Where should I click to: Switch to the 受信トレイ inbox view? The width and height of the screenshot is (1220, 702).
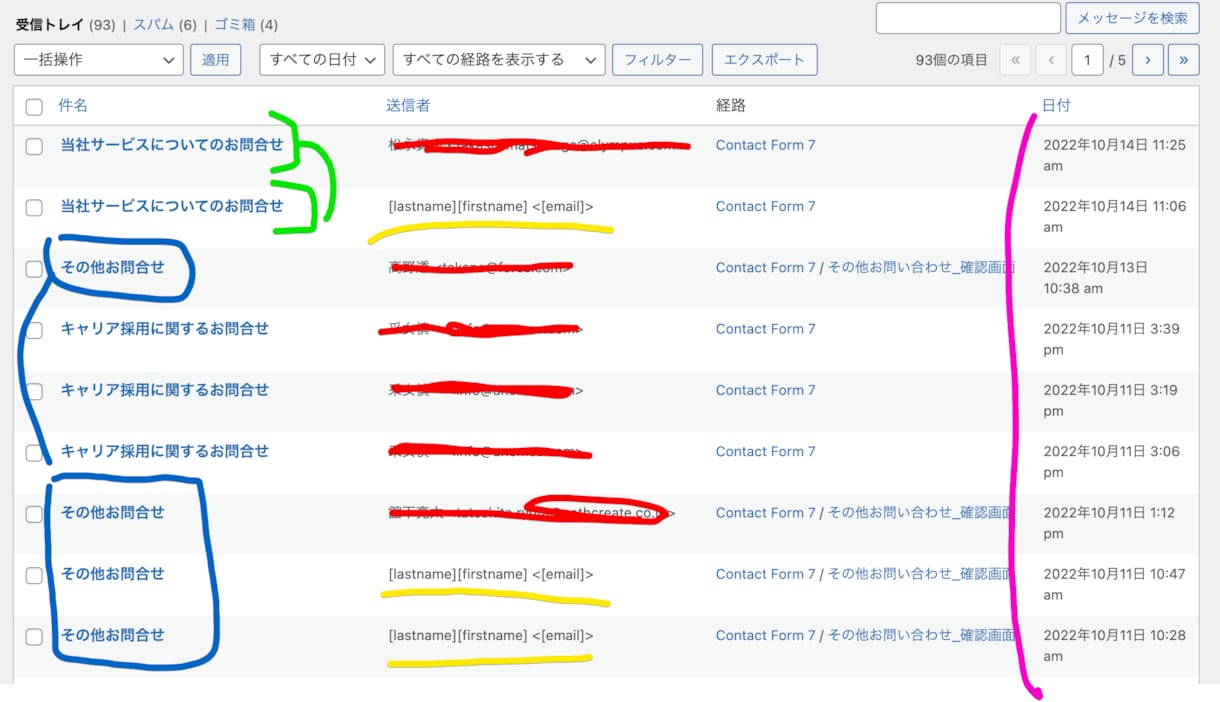tap(50, 24)
